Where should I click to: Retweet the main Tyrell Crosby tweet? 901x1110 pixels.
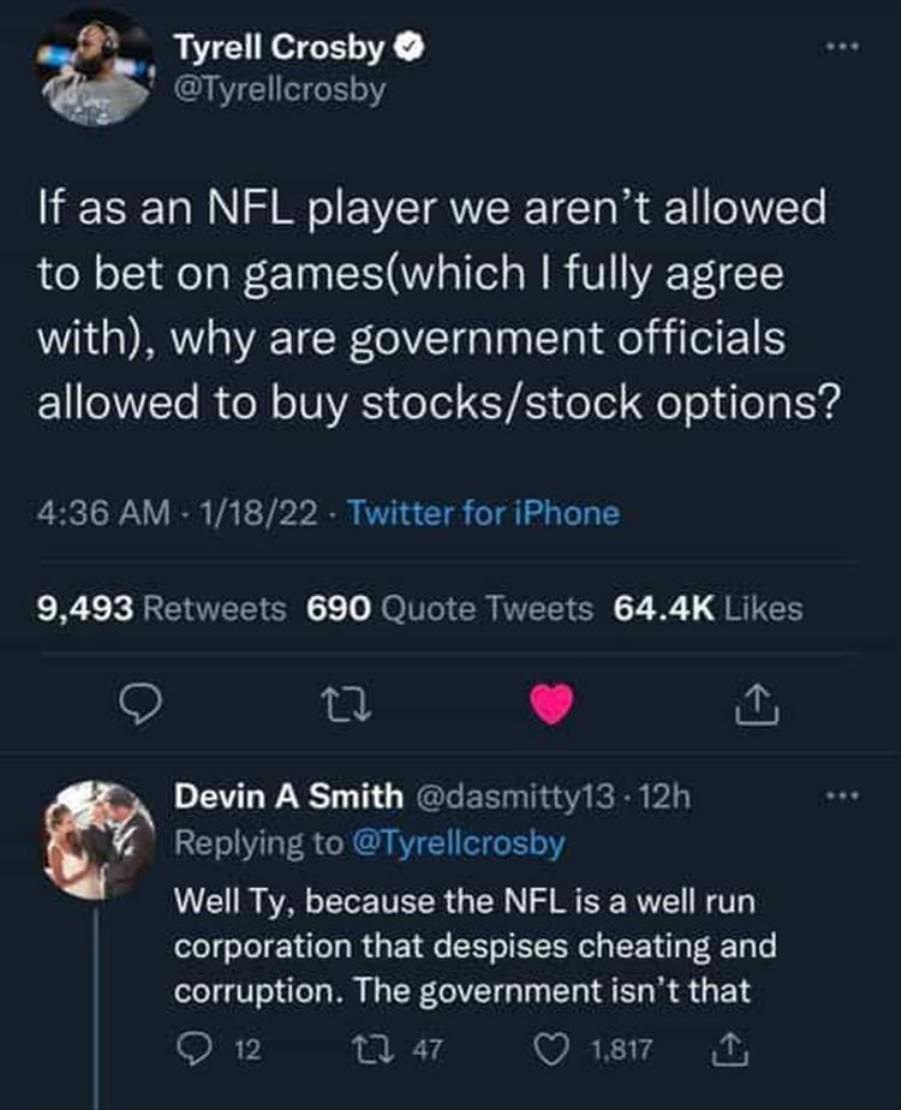point(346,705)
